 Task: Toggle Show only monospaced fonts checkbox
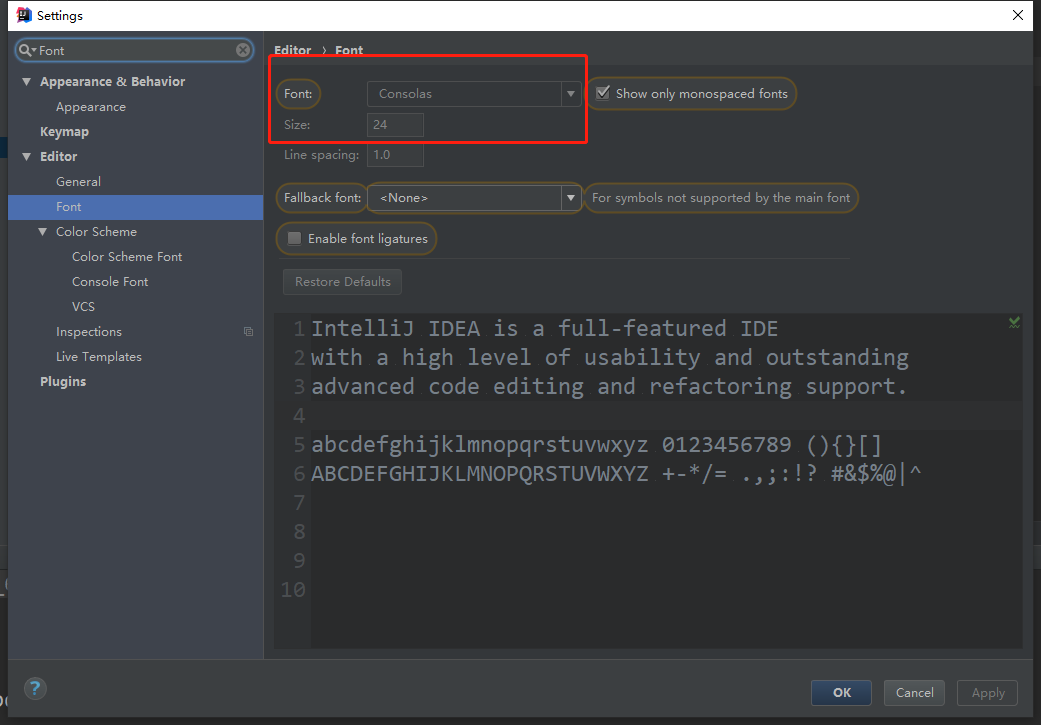click(603, 93)
